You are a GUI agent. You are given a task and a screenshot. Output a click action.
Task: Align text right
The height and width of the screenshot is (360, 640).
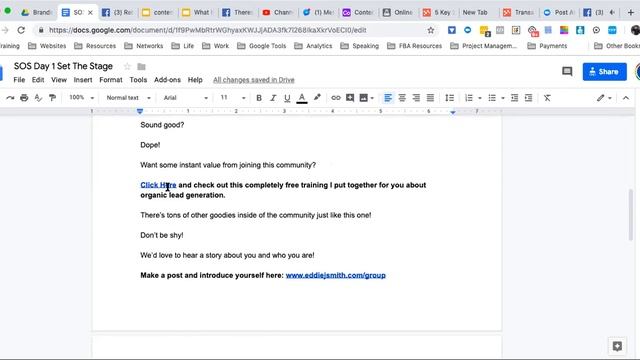tap(416, 98)
